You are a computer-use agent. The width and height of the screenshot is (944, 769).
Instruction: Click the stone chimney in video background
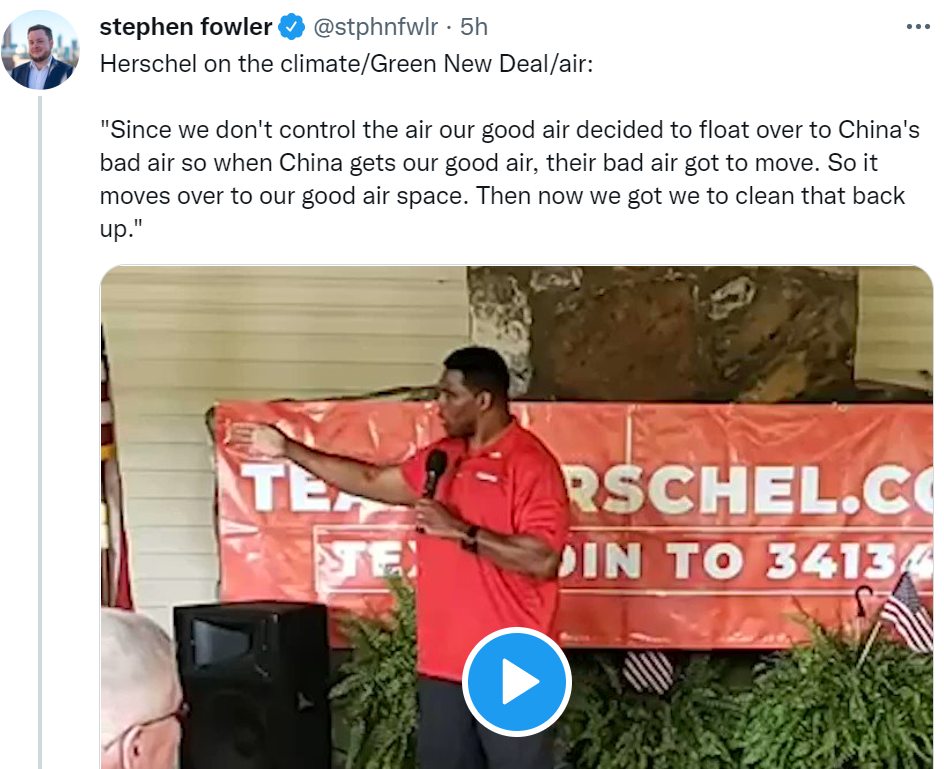click(x=662, y=333)
